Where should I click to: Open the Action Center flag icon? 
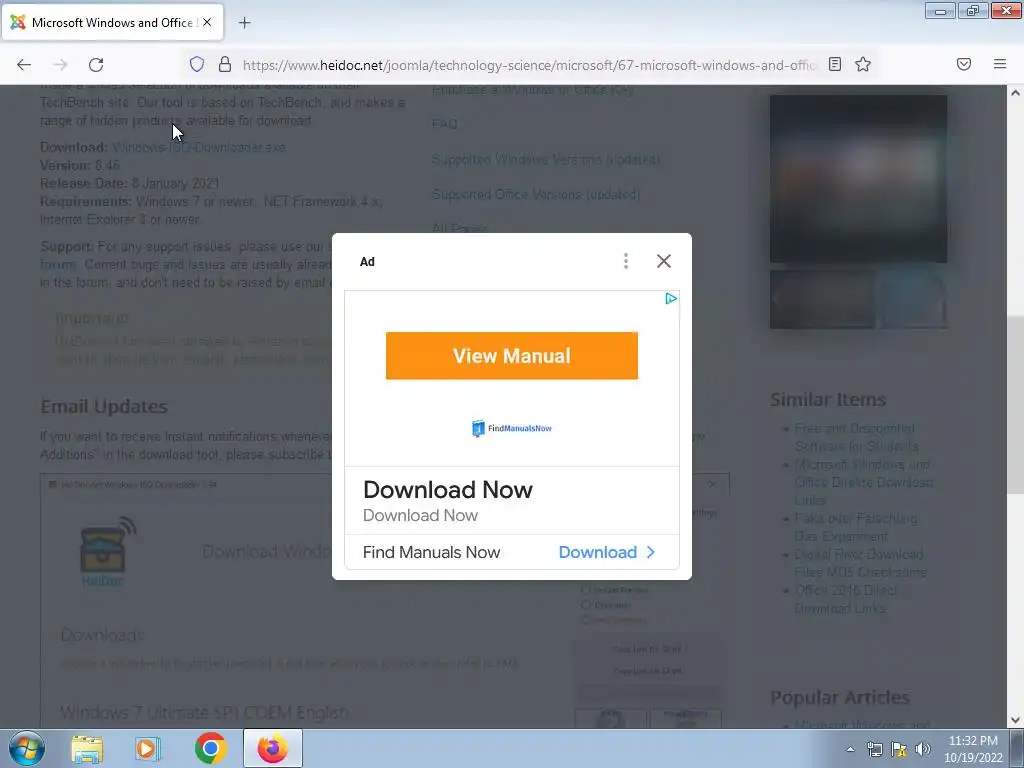coord(899,749)
